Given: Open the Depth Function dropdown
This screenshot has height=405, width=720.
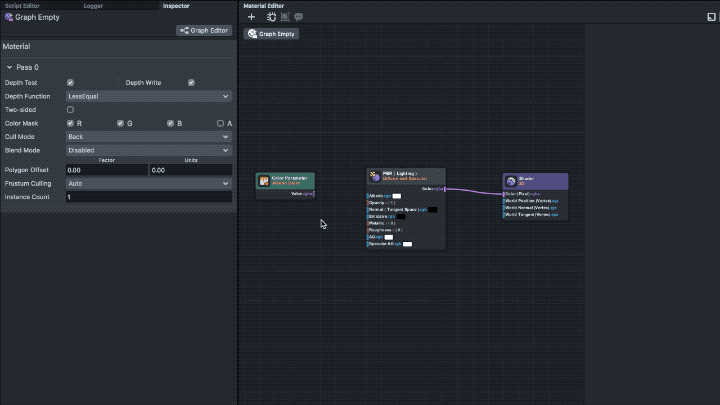Looking at the screenshot, I should 148,96.
